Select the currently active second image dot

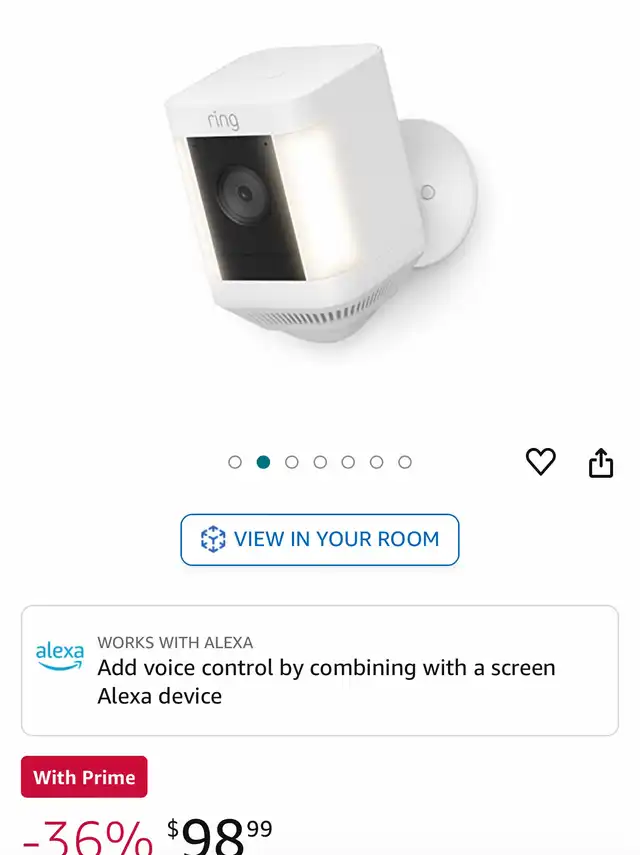click(263, 462)
